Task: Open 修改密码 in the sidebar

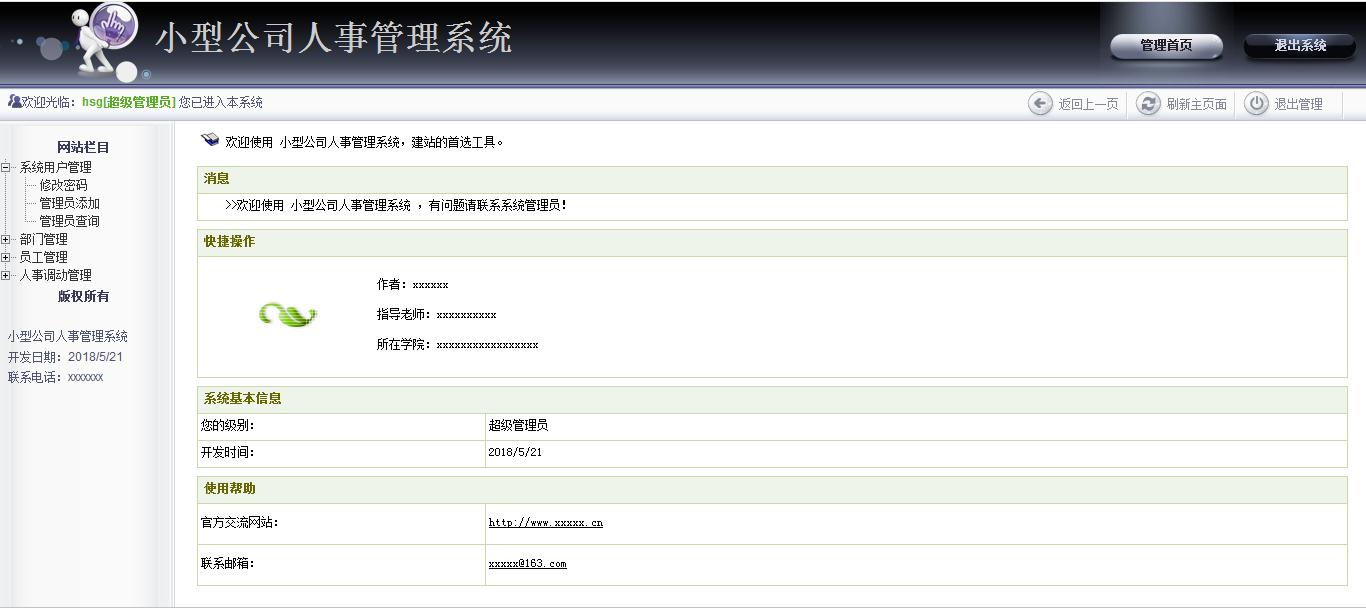Action: [x=63, y=185]
